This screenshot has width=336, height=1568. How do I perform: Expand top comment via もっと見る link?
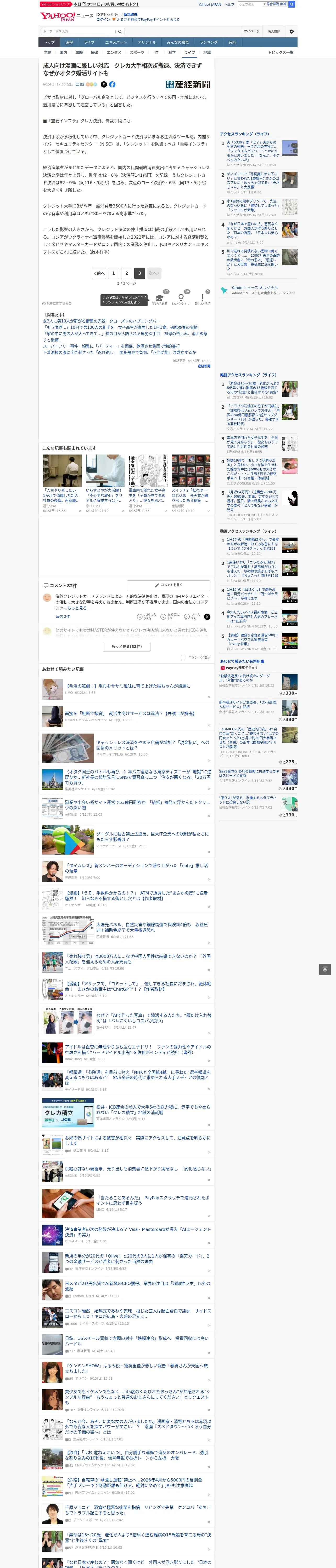point(77,608)
